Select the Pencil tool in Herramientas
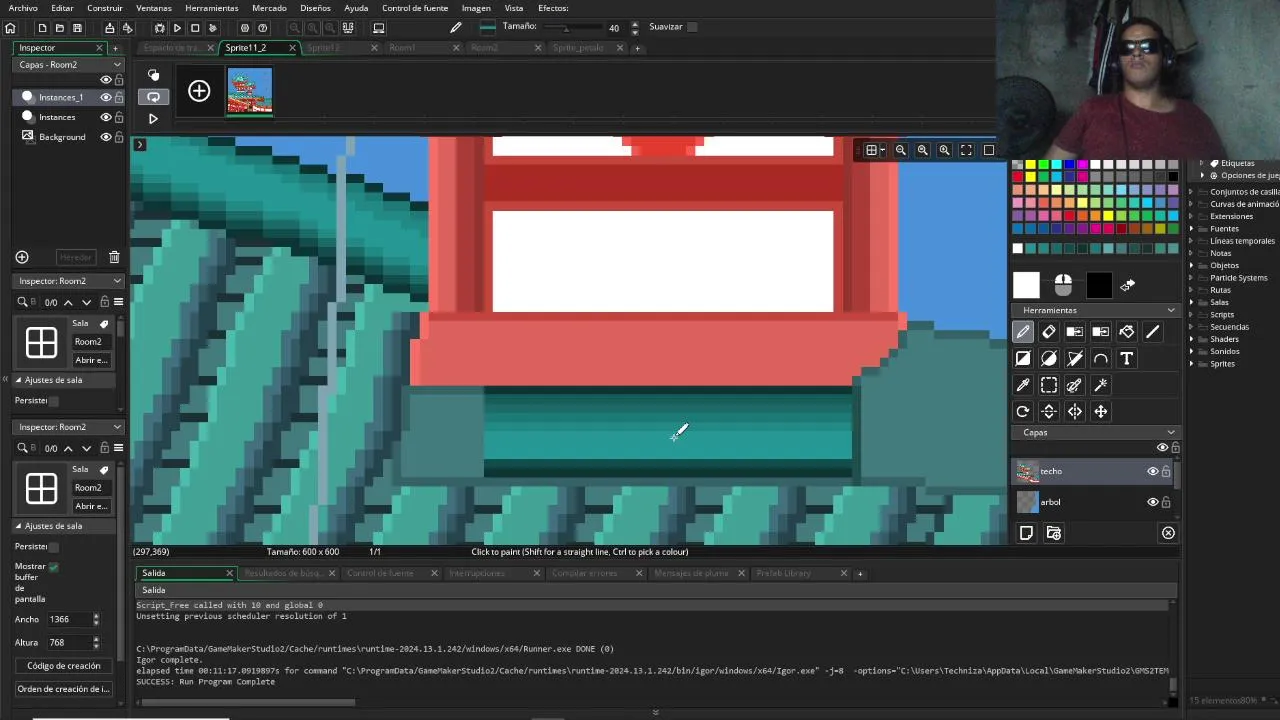This screenshot has width=1280, height=720. tap(1023, 332)
